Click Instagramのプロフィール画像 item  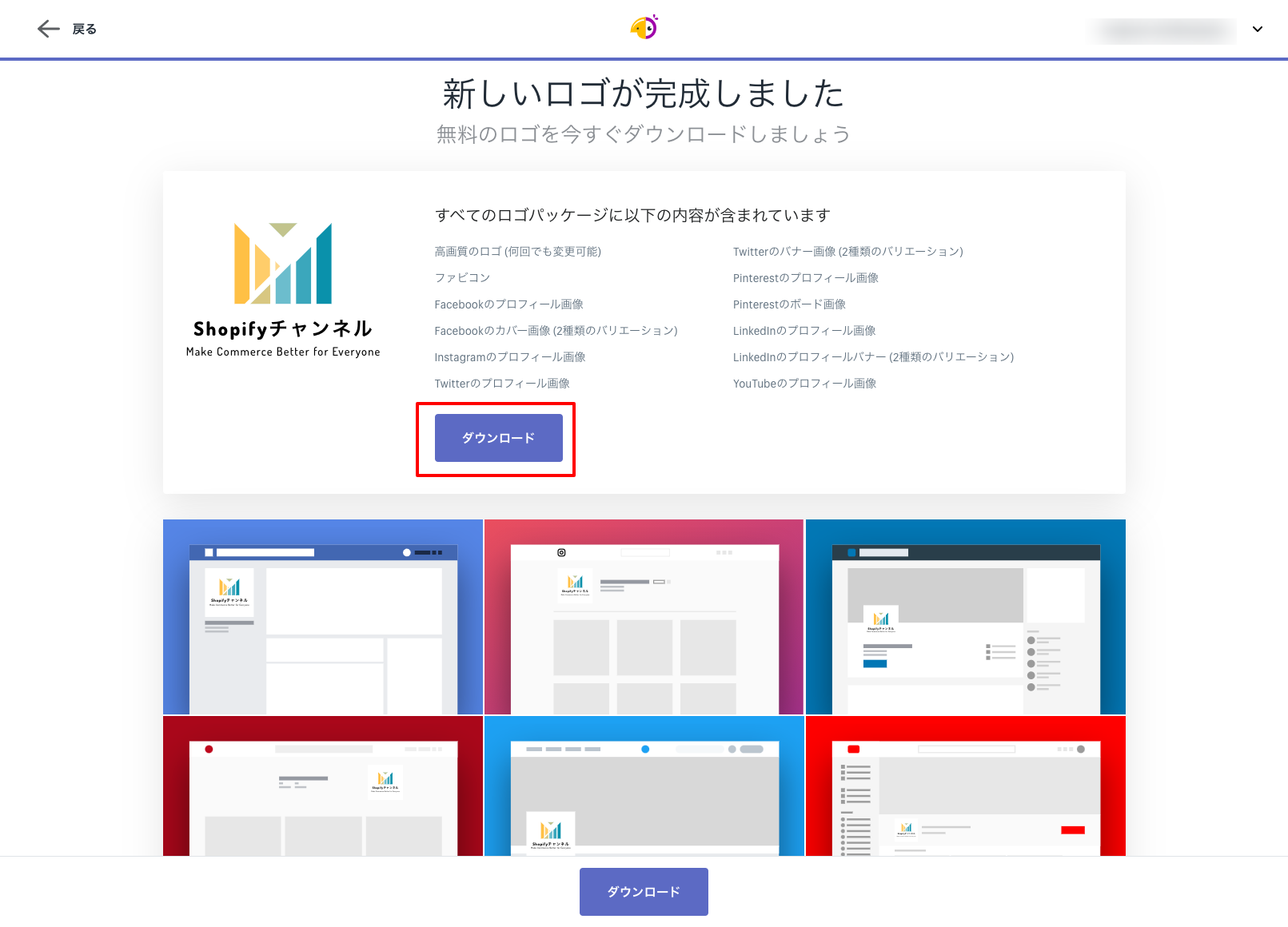click(x=510, y=357)
